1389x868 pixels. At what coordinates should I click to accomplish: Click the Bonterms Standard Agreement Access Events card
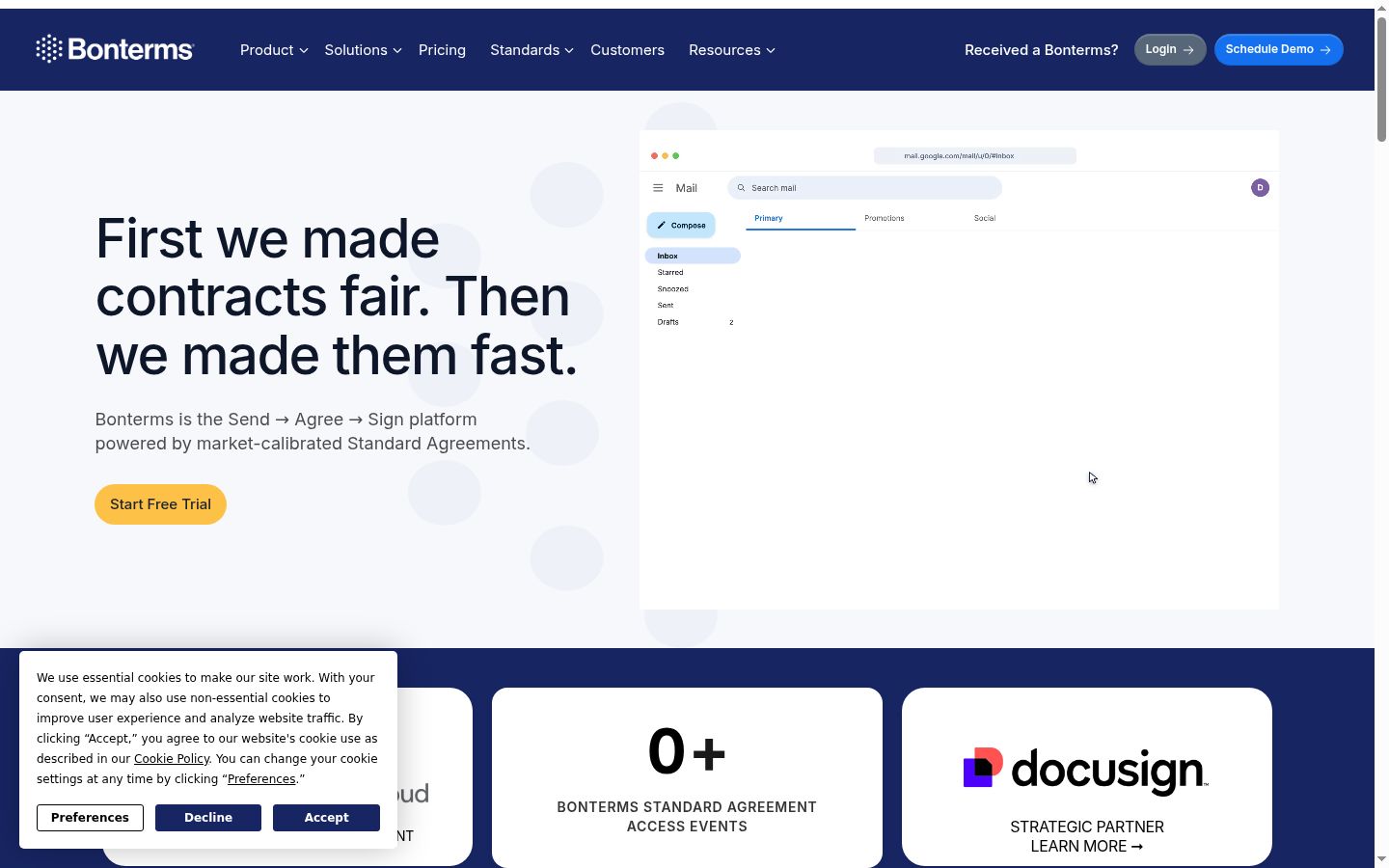(x=687, y=777)
